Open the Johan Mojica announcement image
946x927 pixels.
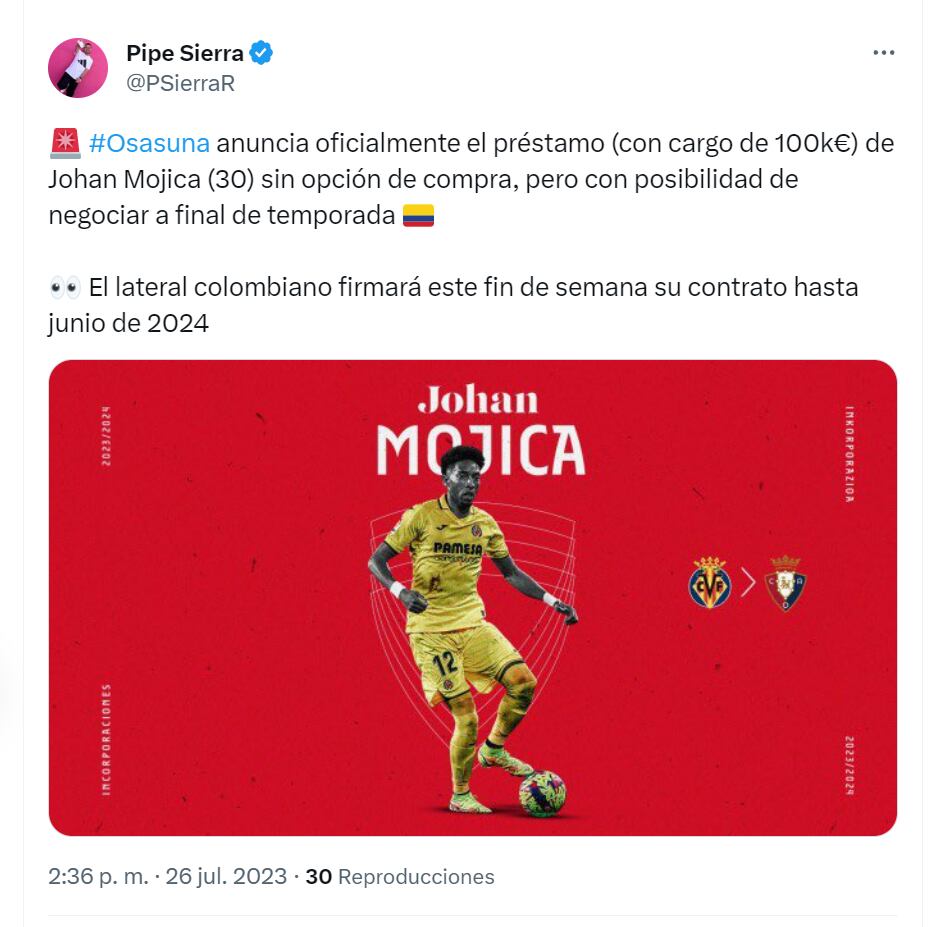click(x=472, y=598)
